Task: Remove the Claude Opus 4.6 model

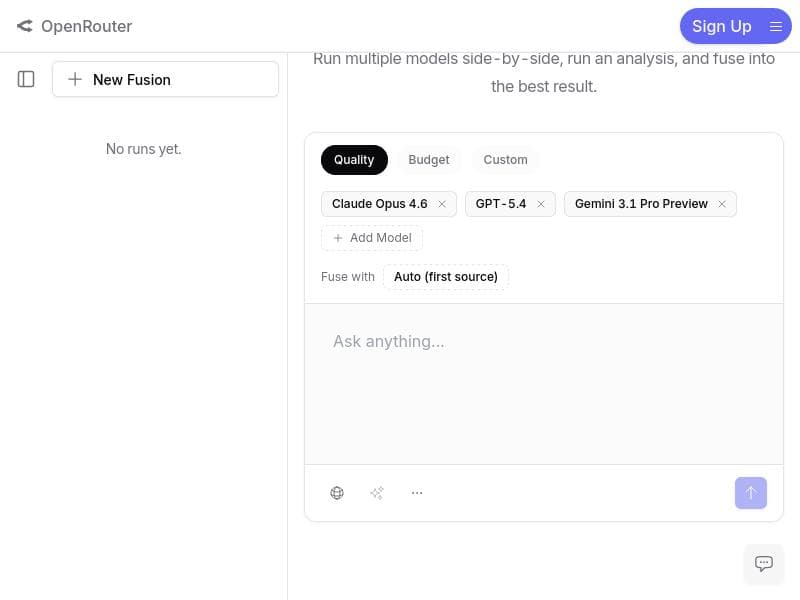Action: pyautogui.click(x=442, y=204)
